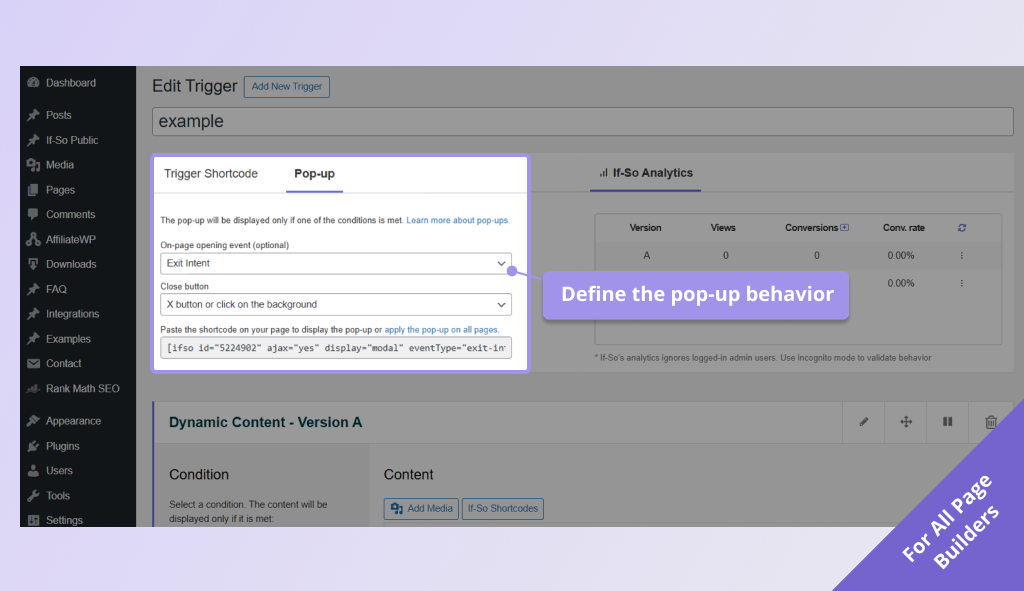Image resolution: width=1024 pixels, height=591 pixels.
Task: Follow the Learn more about pop-ups link
Action: coord(458,220)
